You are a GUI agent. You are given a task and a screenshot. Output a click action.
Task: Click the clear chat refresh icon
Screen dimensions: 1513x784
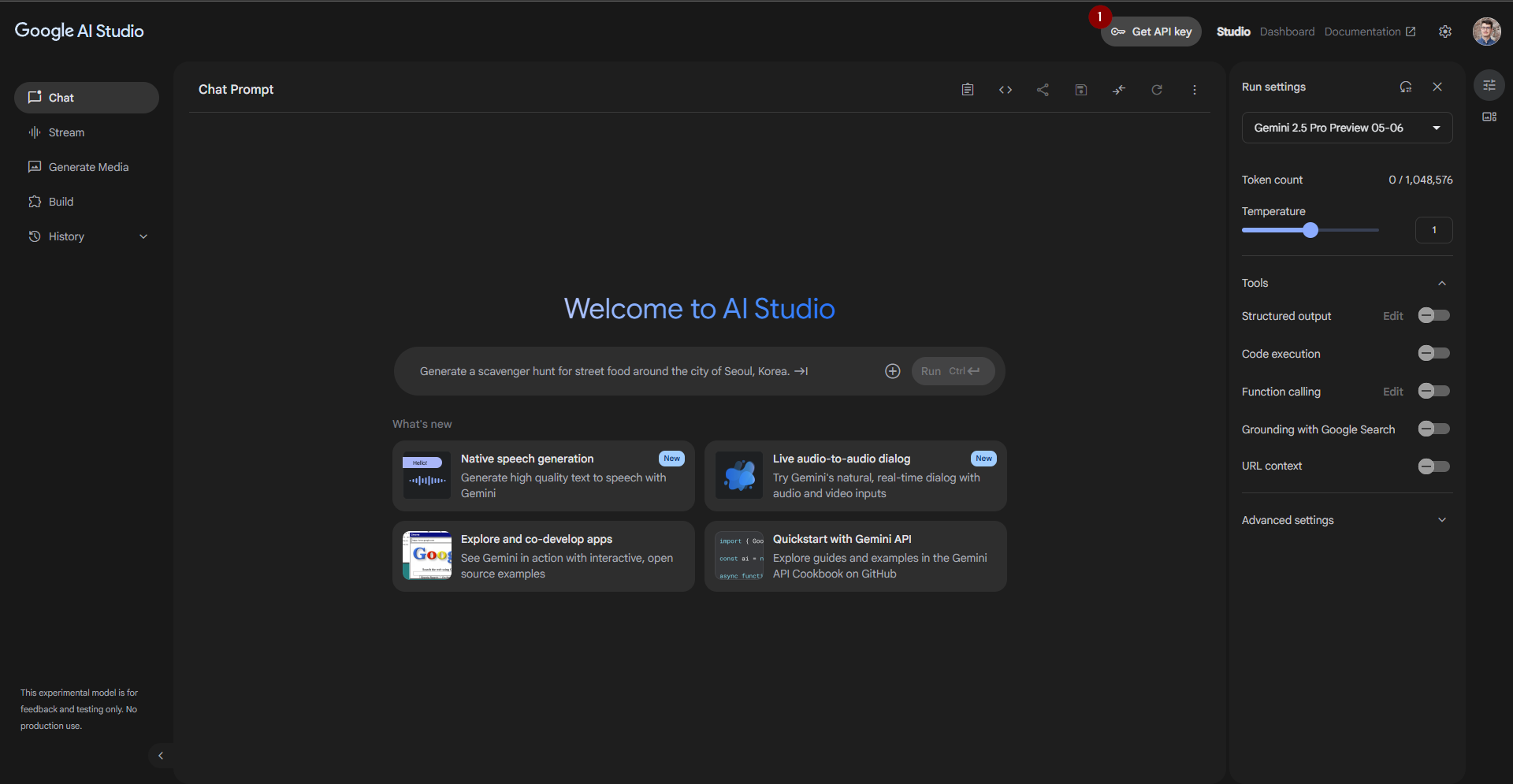coord(1156,90)
